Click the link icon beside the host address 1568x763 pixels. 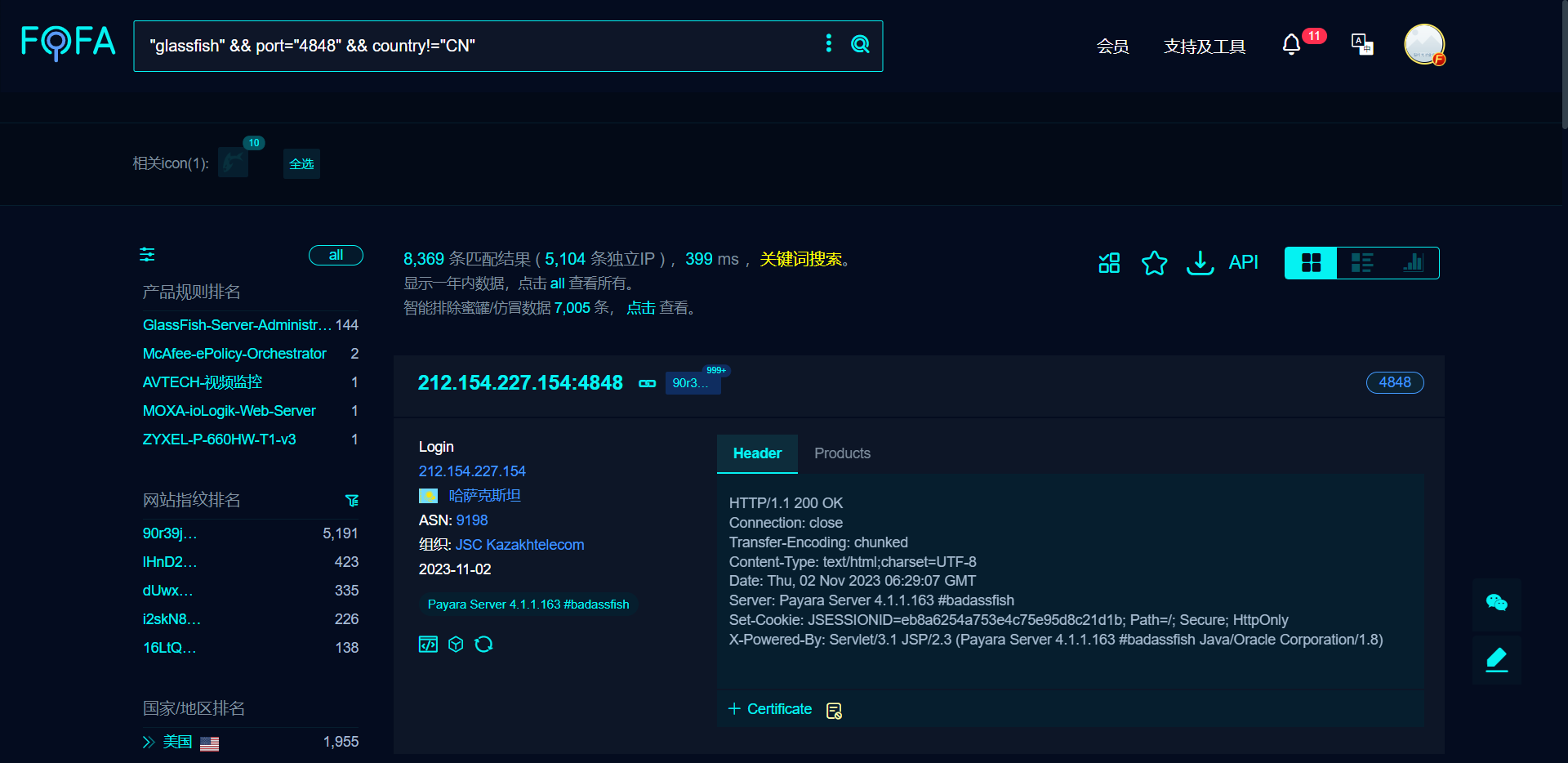(647, 383)
